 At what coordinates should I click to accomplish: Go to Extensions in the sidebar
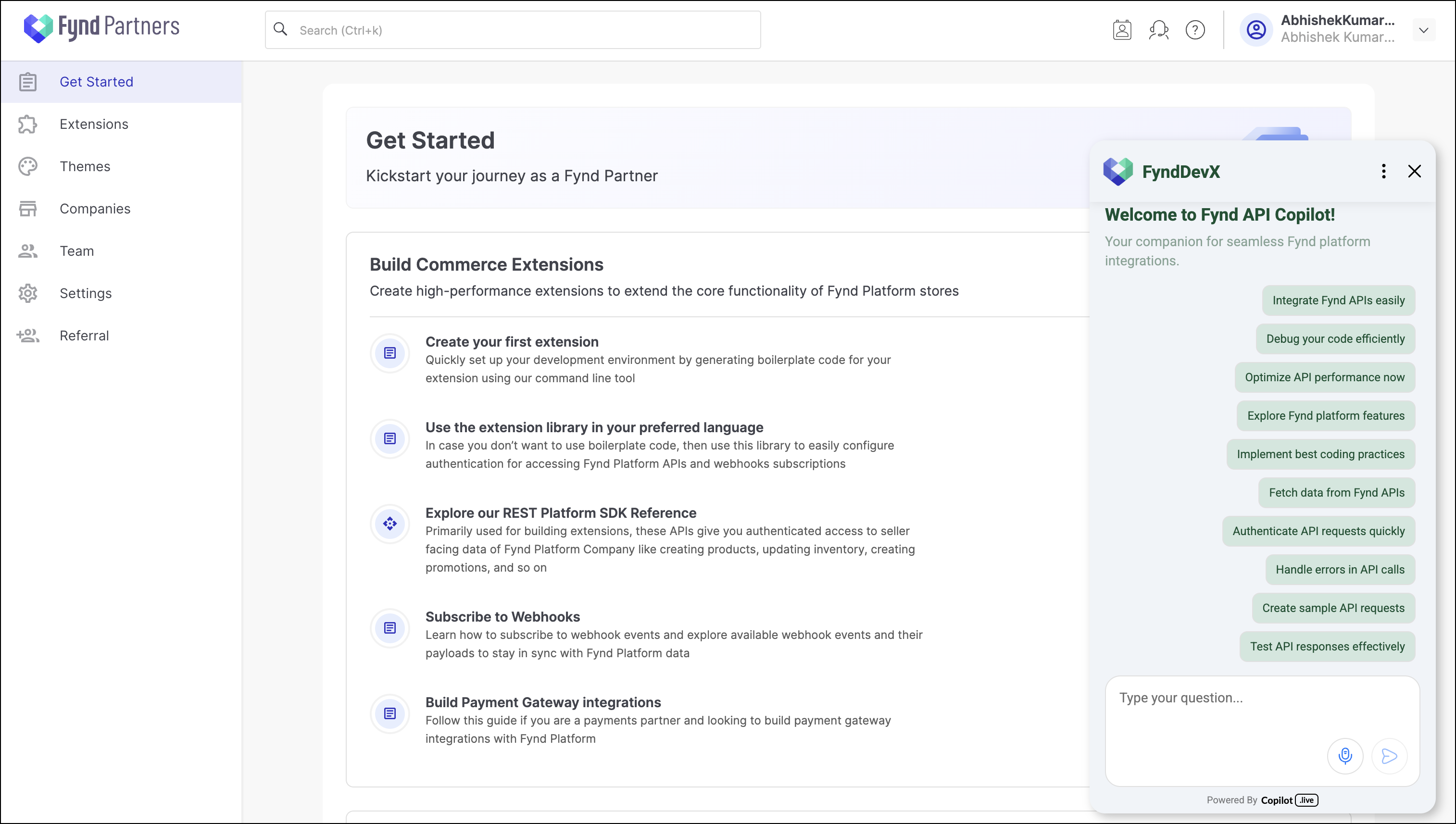pos(122,124)
